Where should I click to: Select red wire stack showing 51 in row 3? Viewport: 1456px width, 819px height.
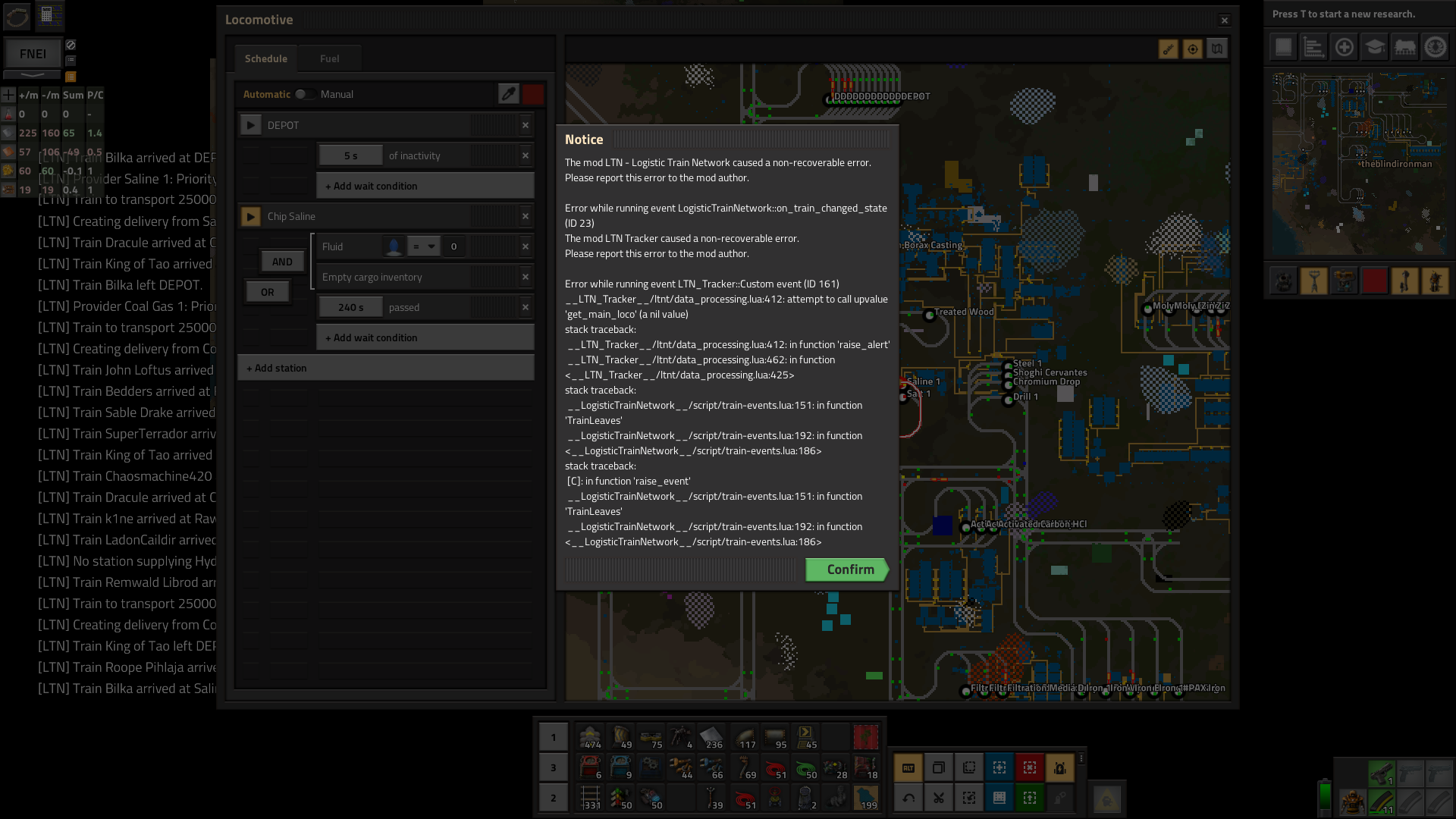click(x=775, y=767)
